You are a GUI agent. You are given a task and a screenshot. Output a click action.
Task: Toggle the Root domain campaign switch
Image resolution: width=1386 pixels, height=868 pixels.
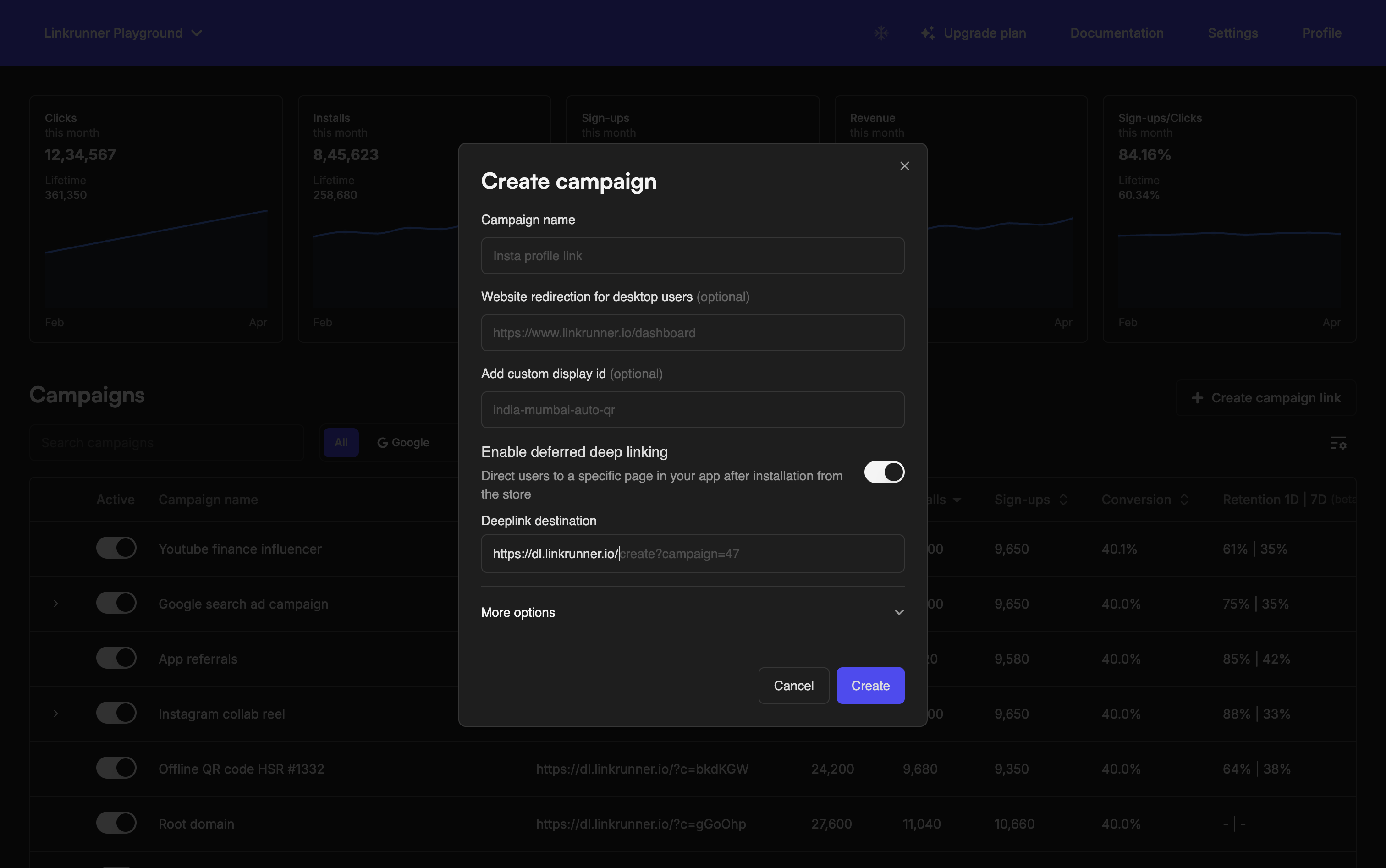point(116,823)
